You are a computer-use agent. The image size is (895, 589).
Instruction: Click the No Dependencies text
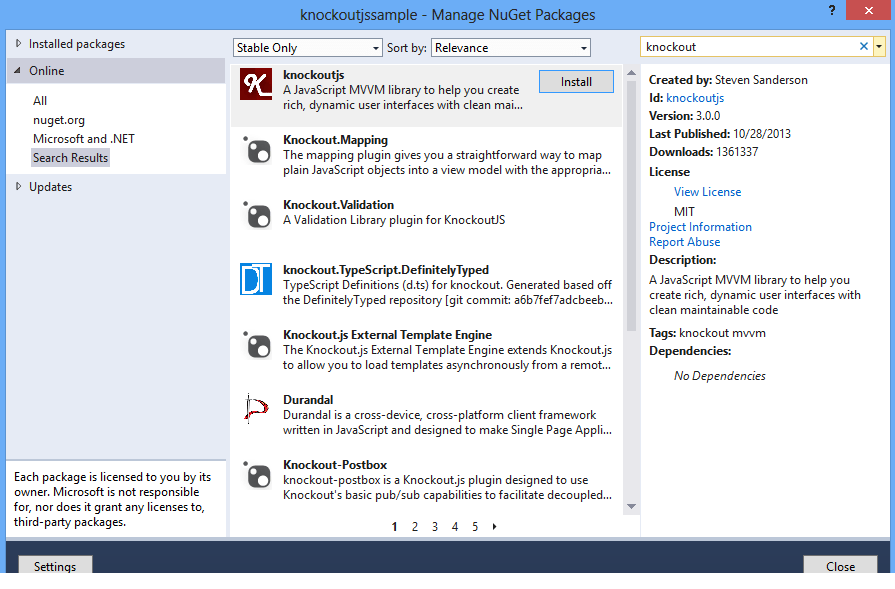click(x=720, y=376)
